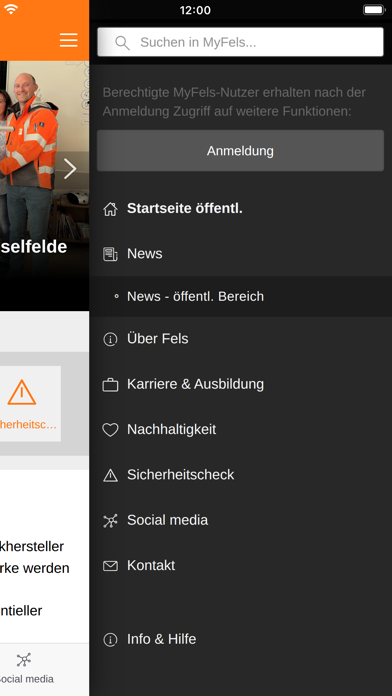Open the Nachhaltigkeit menu entry
392x696 pixels.
171,430
